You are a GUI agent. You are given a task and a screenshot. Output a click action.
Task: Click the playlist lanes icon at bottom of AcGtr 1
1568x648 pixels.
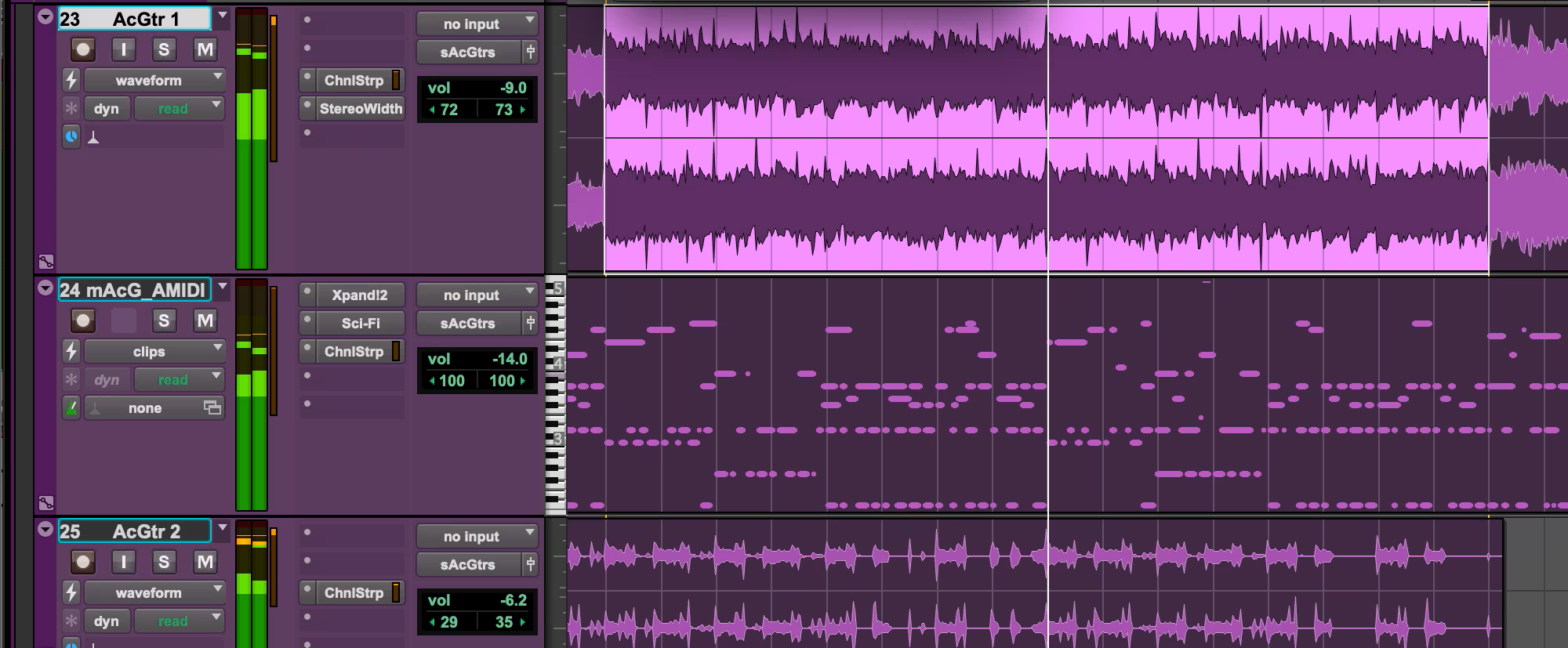pyautogui.click(x=46, y=262)
